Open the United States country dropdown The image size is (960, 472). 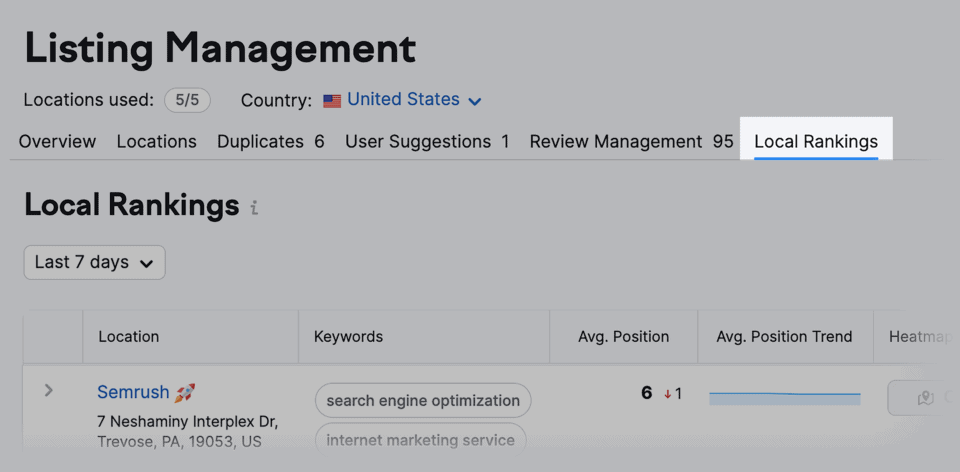click(x=414, y=100)
